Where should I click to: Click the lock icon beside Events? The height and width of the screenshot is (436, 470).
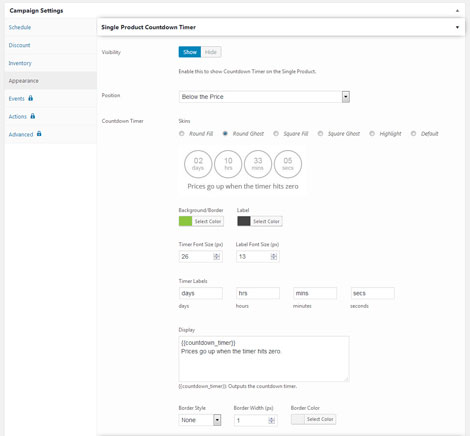click(x=31, y=98)
